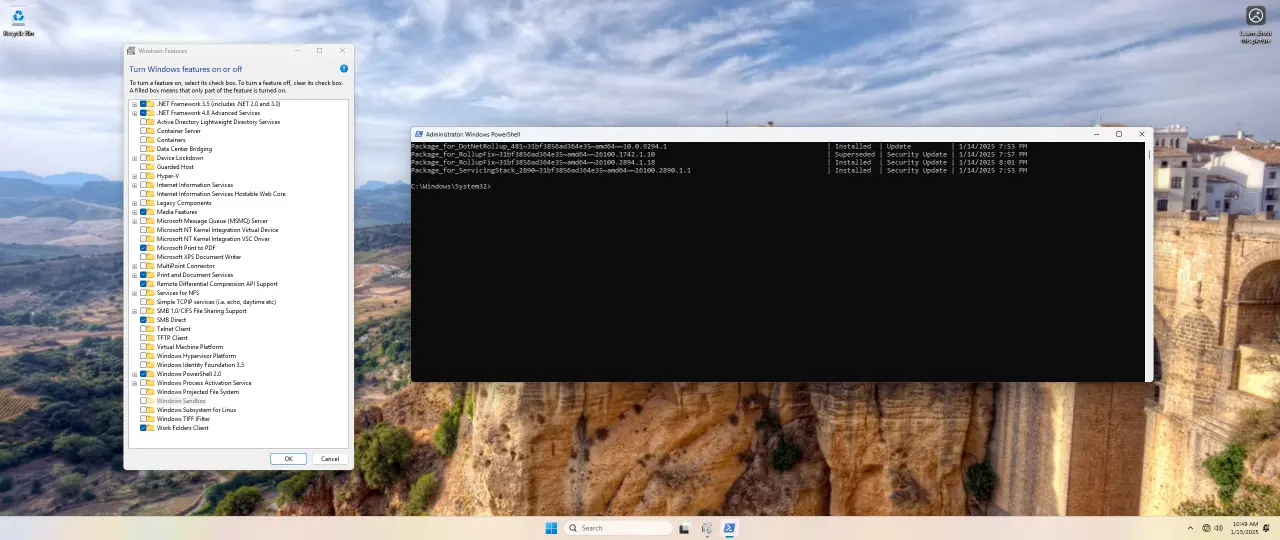Select 'Remote Differential Compression API Support' row
1280x540 pixels.
click(x=217, y=284)
